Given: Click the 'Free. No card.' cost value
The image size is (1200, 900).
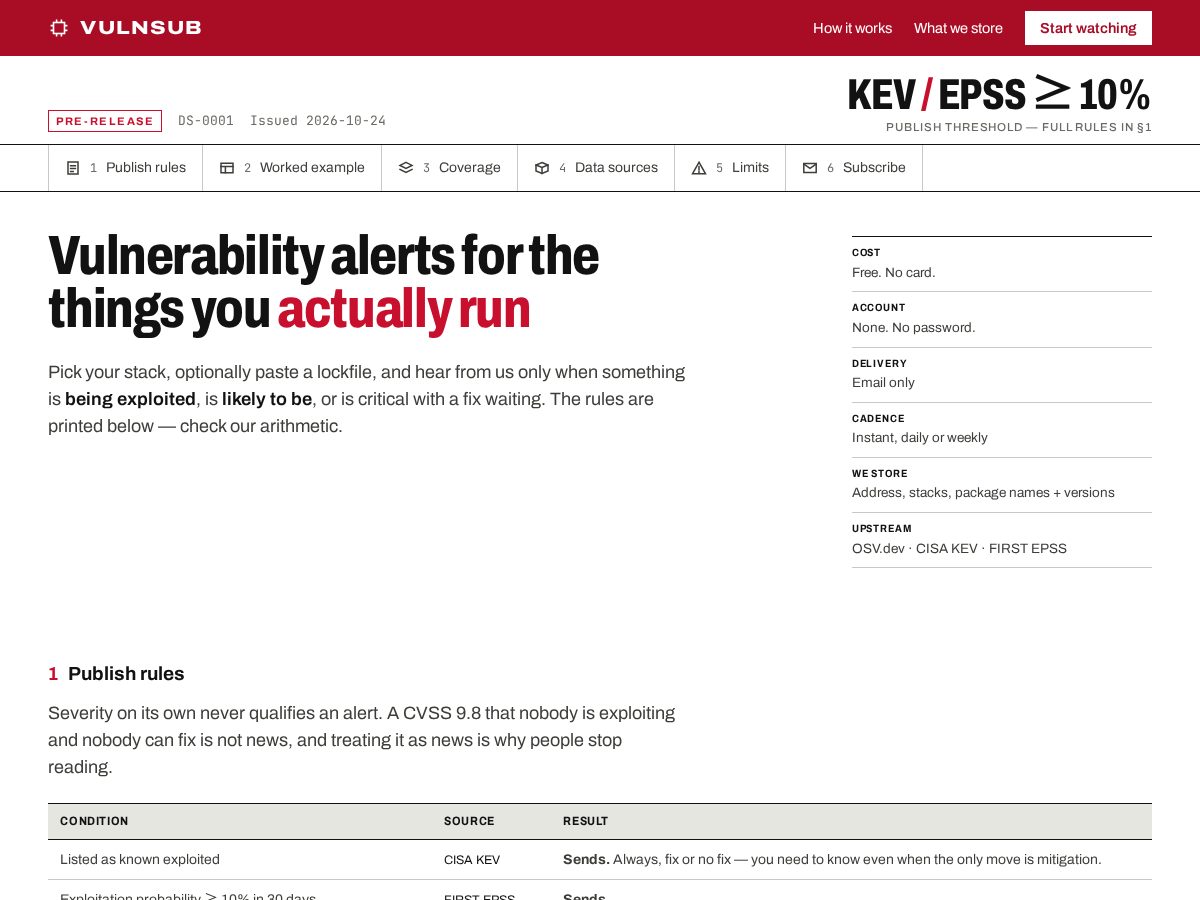Looking at the screenshot, I should [x=894, y=272].
